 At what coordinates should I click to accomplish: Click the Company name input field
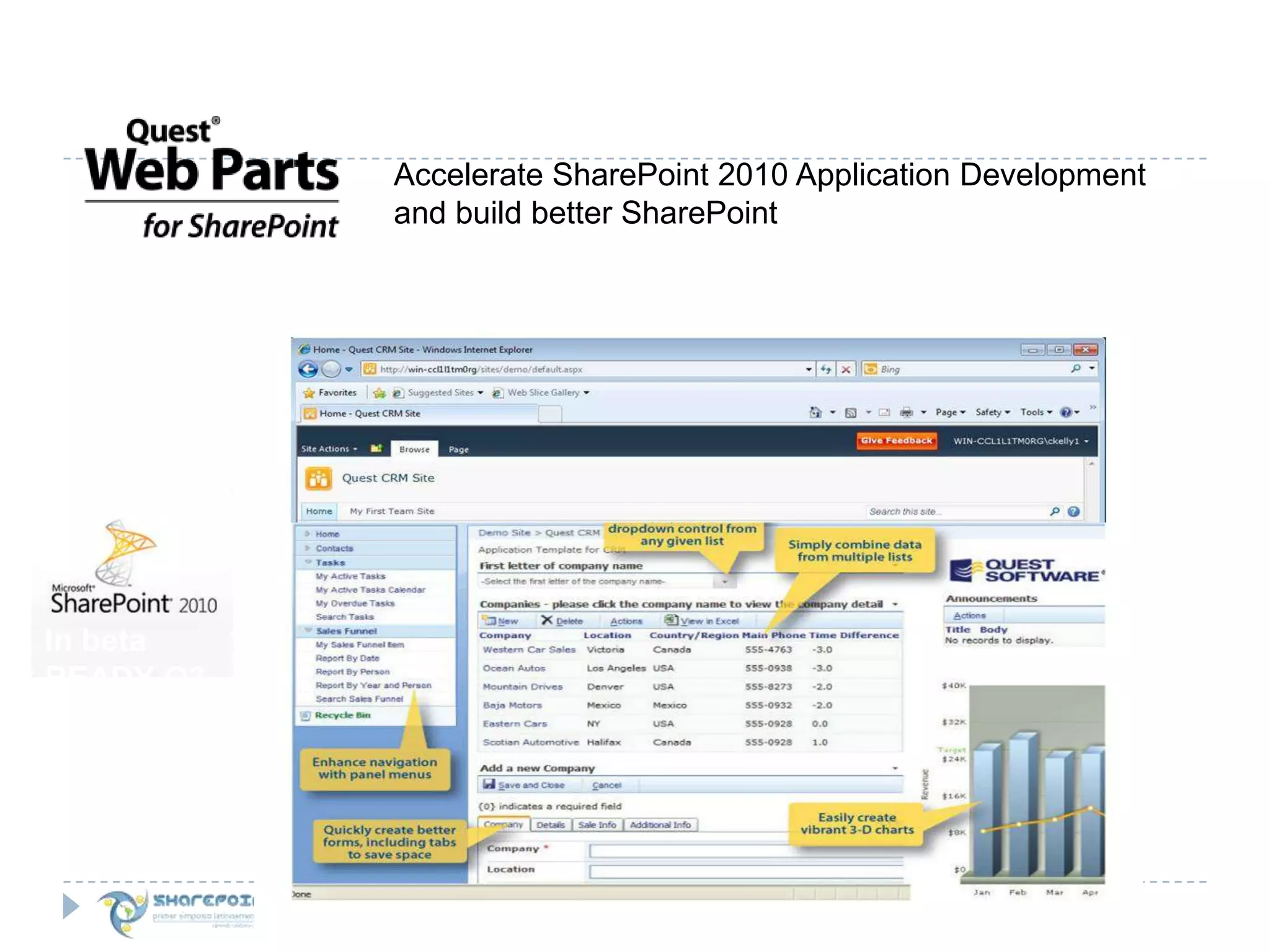[746, 850]
